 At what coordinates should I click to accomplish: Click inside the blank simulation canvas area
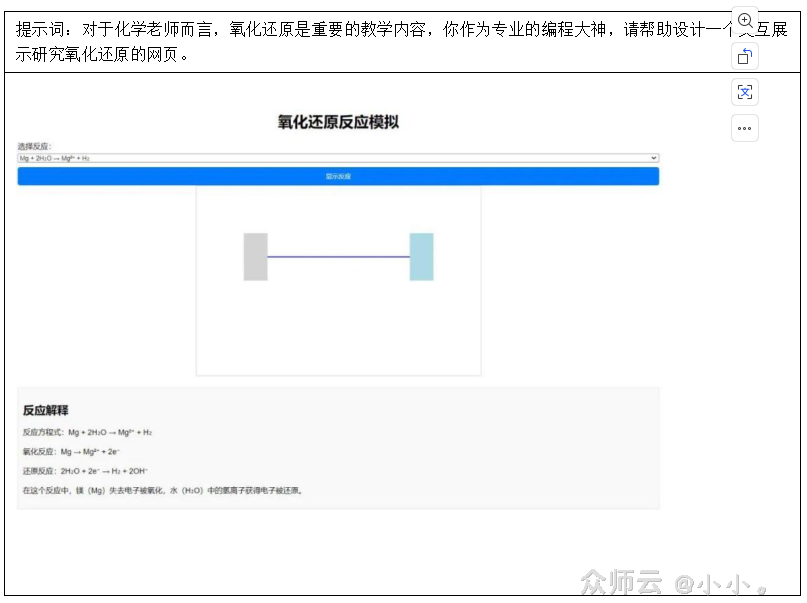coord(338,330)
